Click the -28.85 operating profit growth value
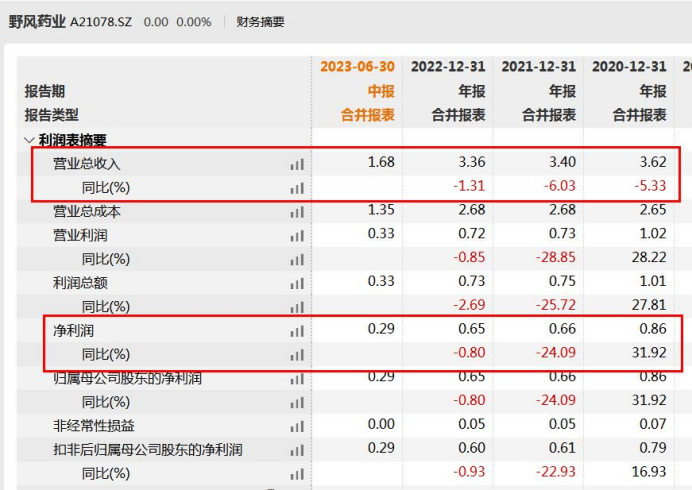The height and width of the screenshot is (490, 692). 556,257
